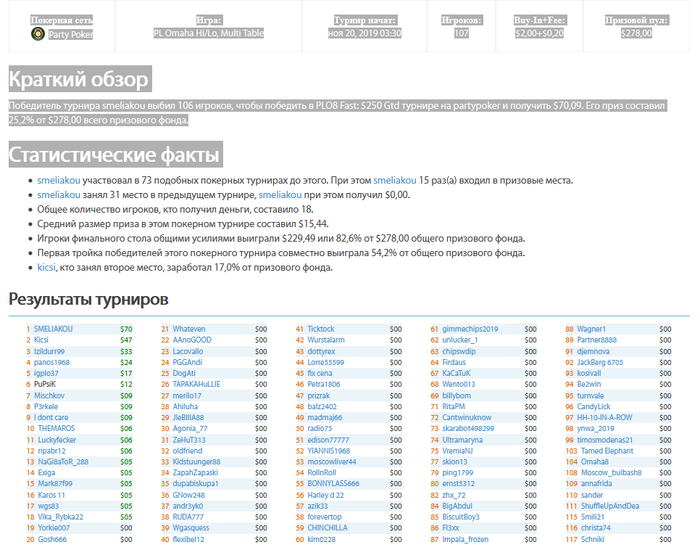The image size is (700, 550).
Task: Open SMELIAKOU first place result
Action: click(53, 329)
